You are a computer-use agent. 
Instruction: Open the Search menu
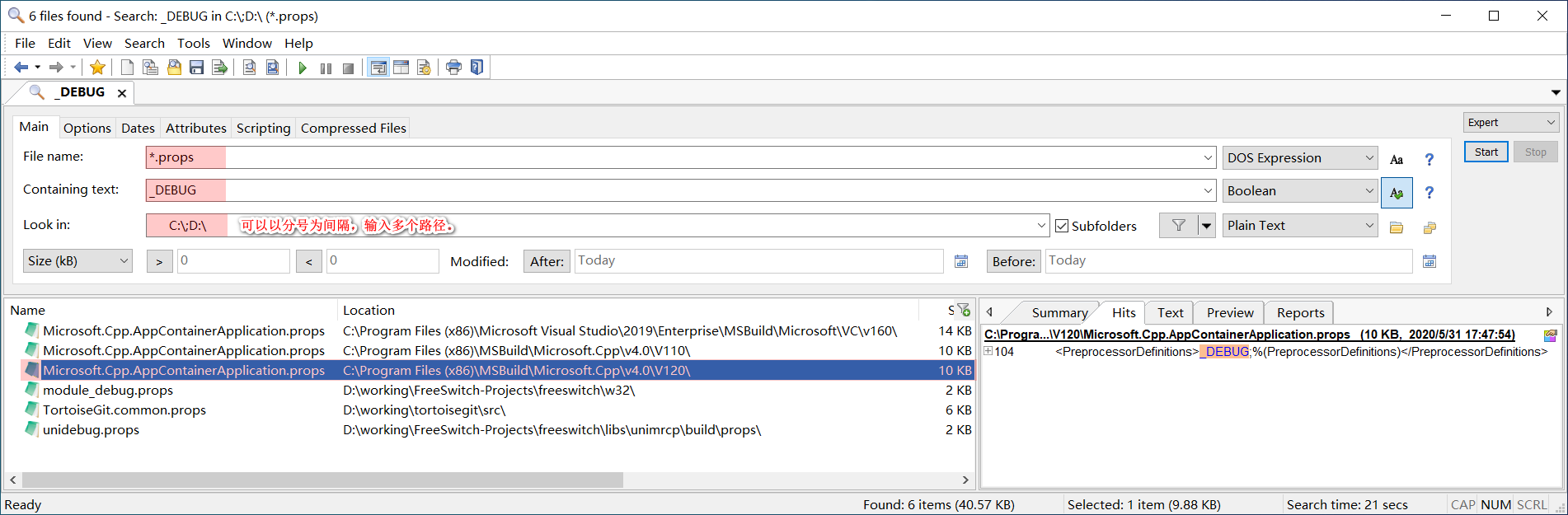144,43
